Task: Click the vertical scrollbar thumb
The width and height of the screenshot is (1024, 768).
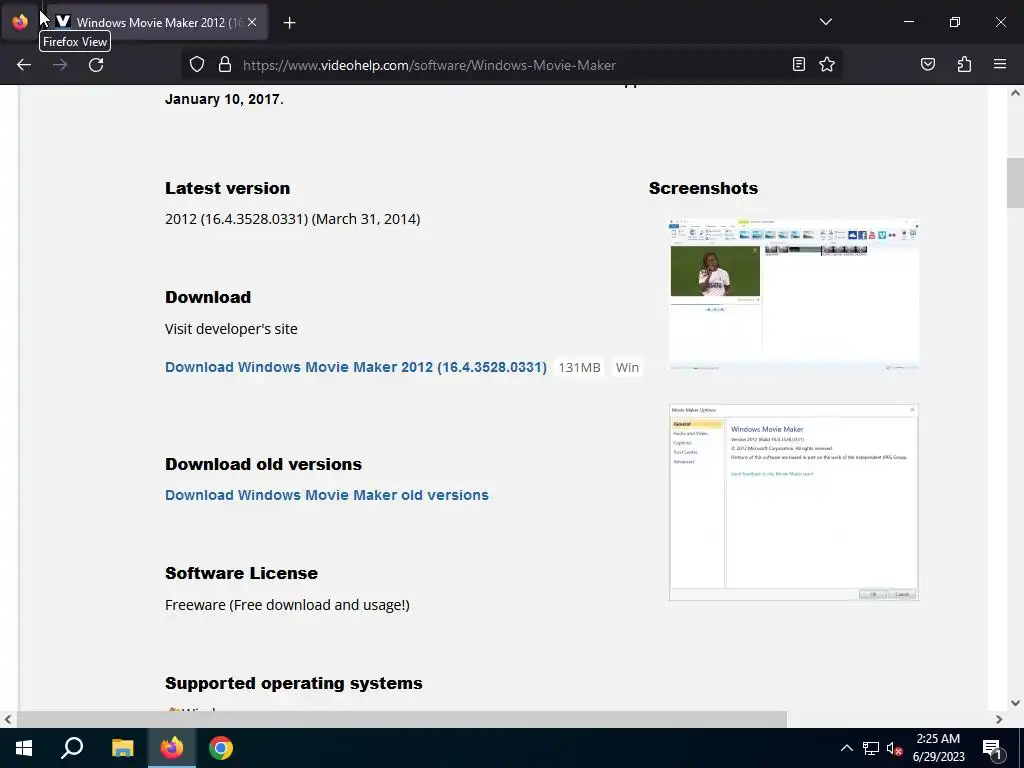Action: [x=1015, y=183]
